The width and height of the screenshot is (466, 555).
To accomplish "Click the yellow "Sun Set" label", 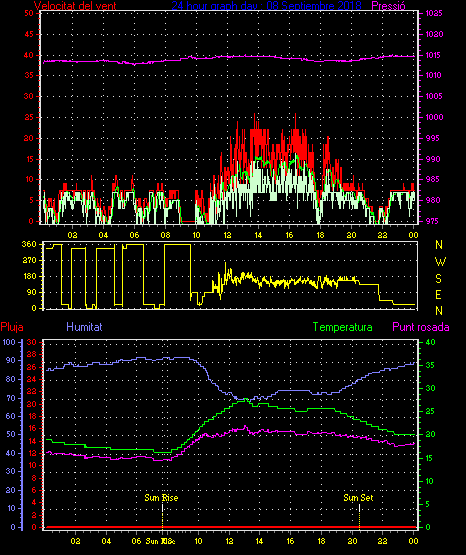I will pyautogui.click(x=358, y=498).
